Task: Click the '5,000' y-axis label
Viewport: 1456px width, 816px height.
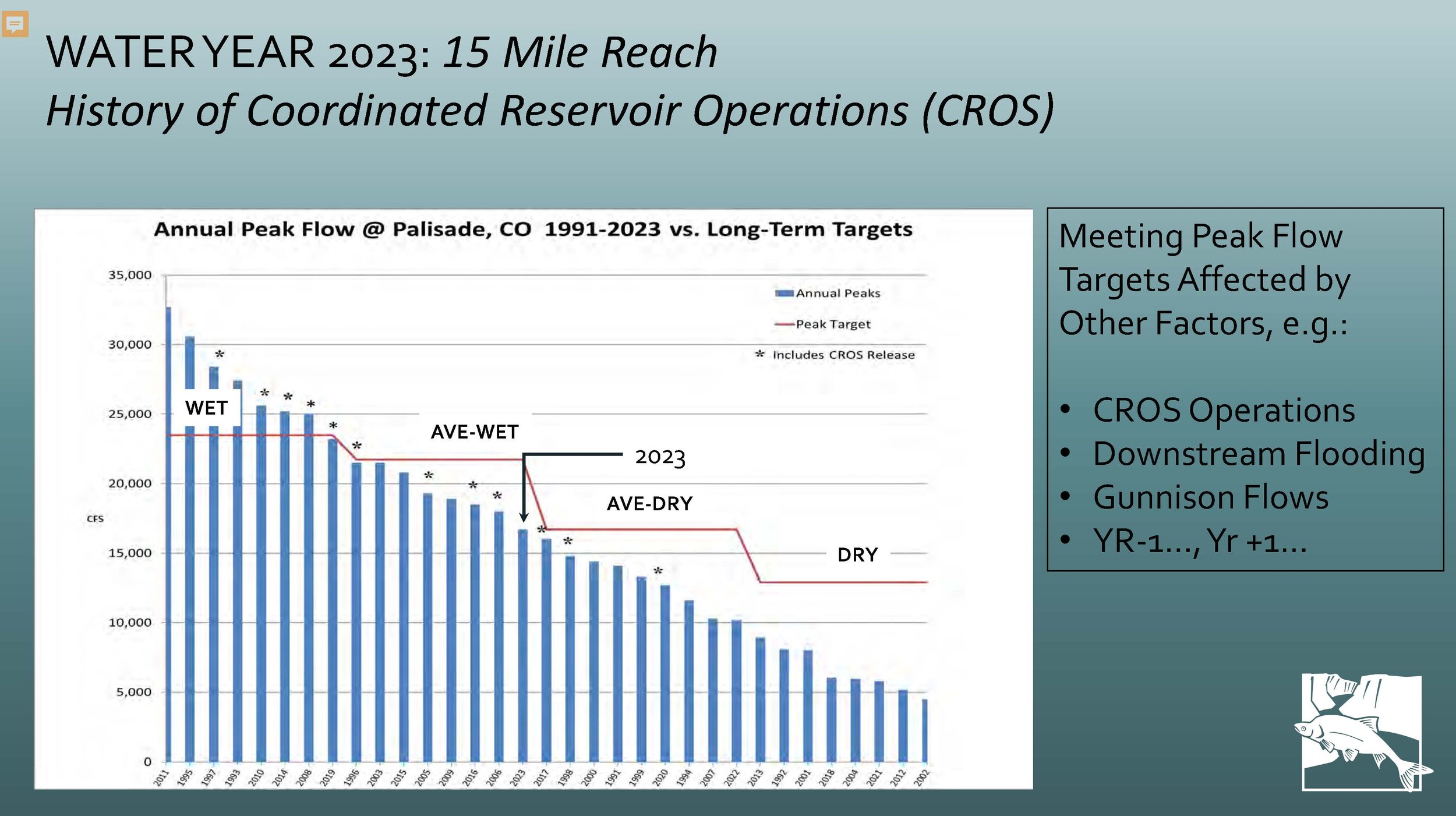Action: [x=134, y=692]
